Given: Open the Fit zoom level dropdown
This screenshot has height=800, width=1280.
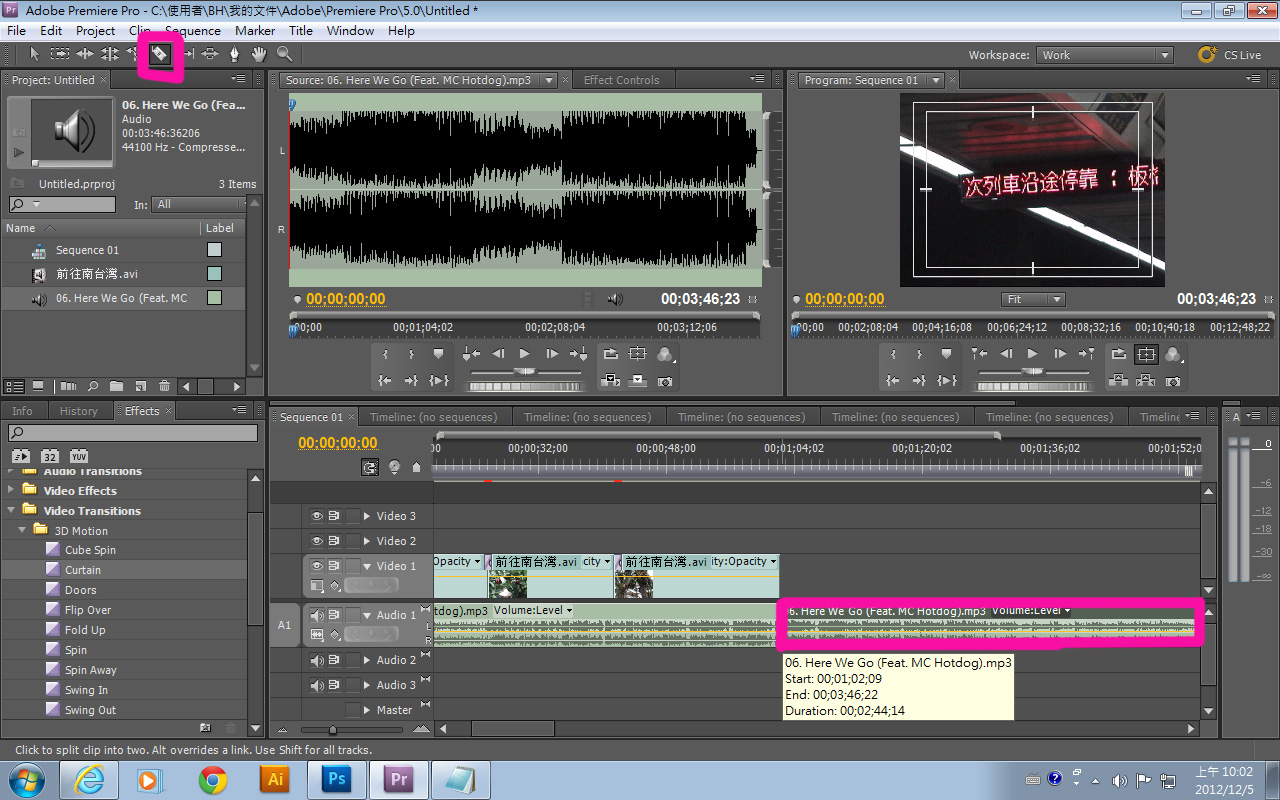Looking at the screenshot, I should click(1033, 299).
